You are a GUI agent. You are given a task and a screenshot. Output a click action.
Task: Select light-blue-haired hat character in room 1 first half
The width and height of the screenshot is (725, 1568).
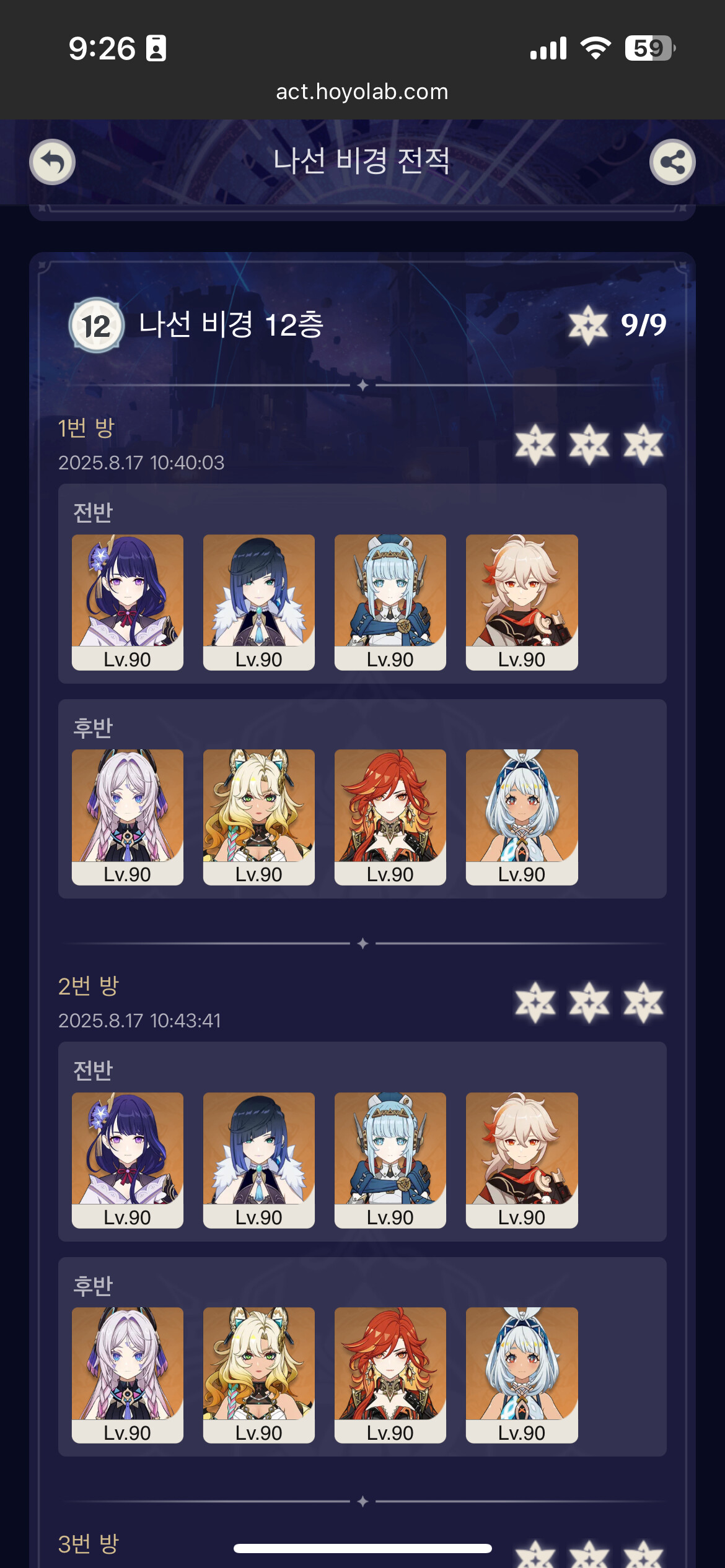pos(390,602)
